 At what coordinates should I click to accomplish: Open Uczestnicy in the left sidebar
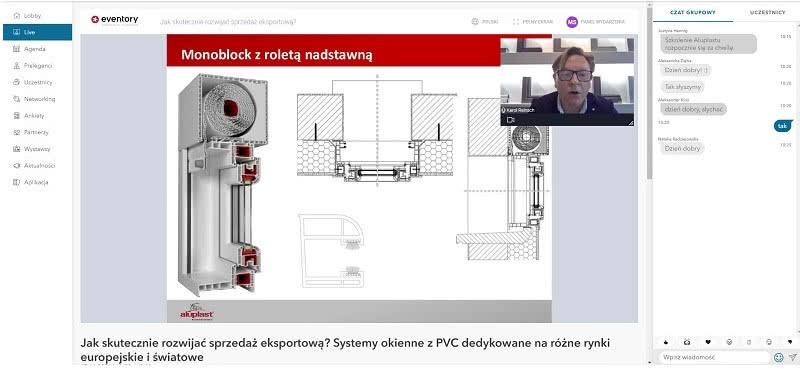point(37,82)
